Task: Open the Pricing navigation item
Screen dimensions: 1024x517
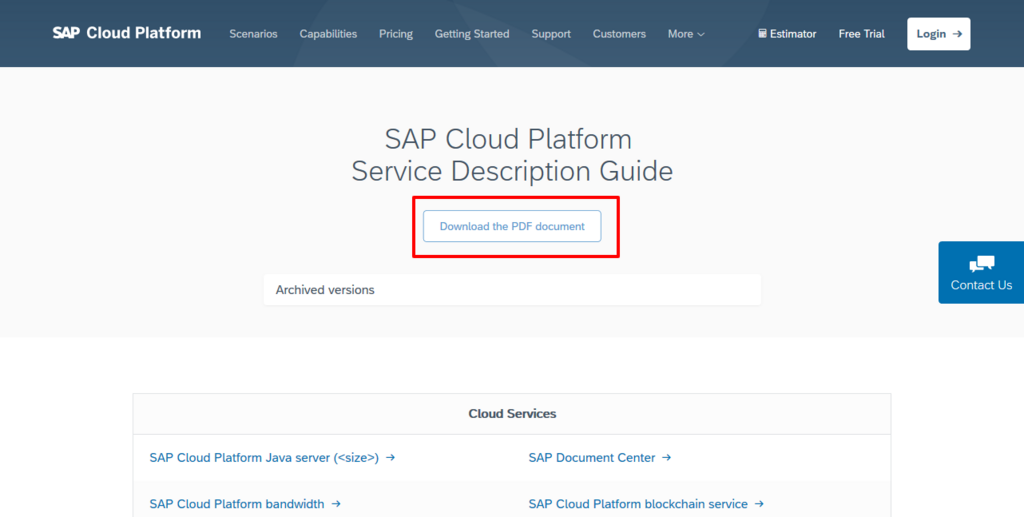Action: [396, 34]
